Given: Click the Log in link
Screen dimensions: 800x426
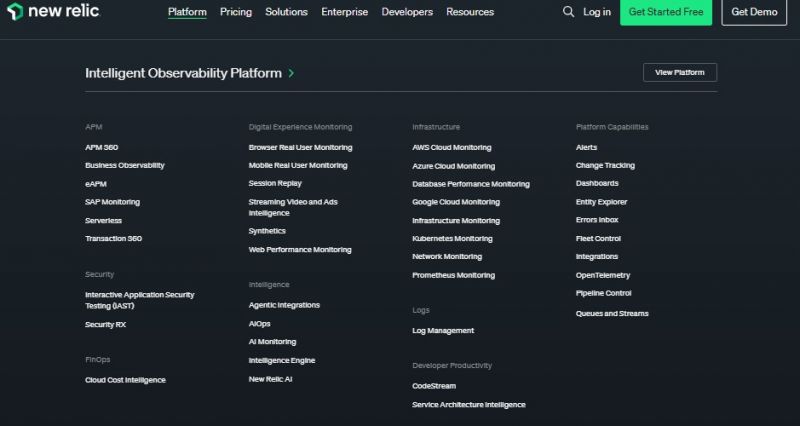Looking at the screenshot, I should coord(597,12).
